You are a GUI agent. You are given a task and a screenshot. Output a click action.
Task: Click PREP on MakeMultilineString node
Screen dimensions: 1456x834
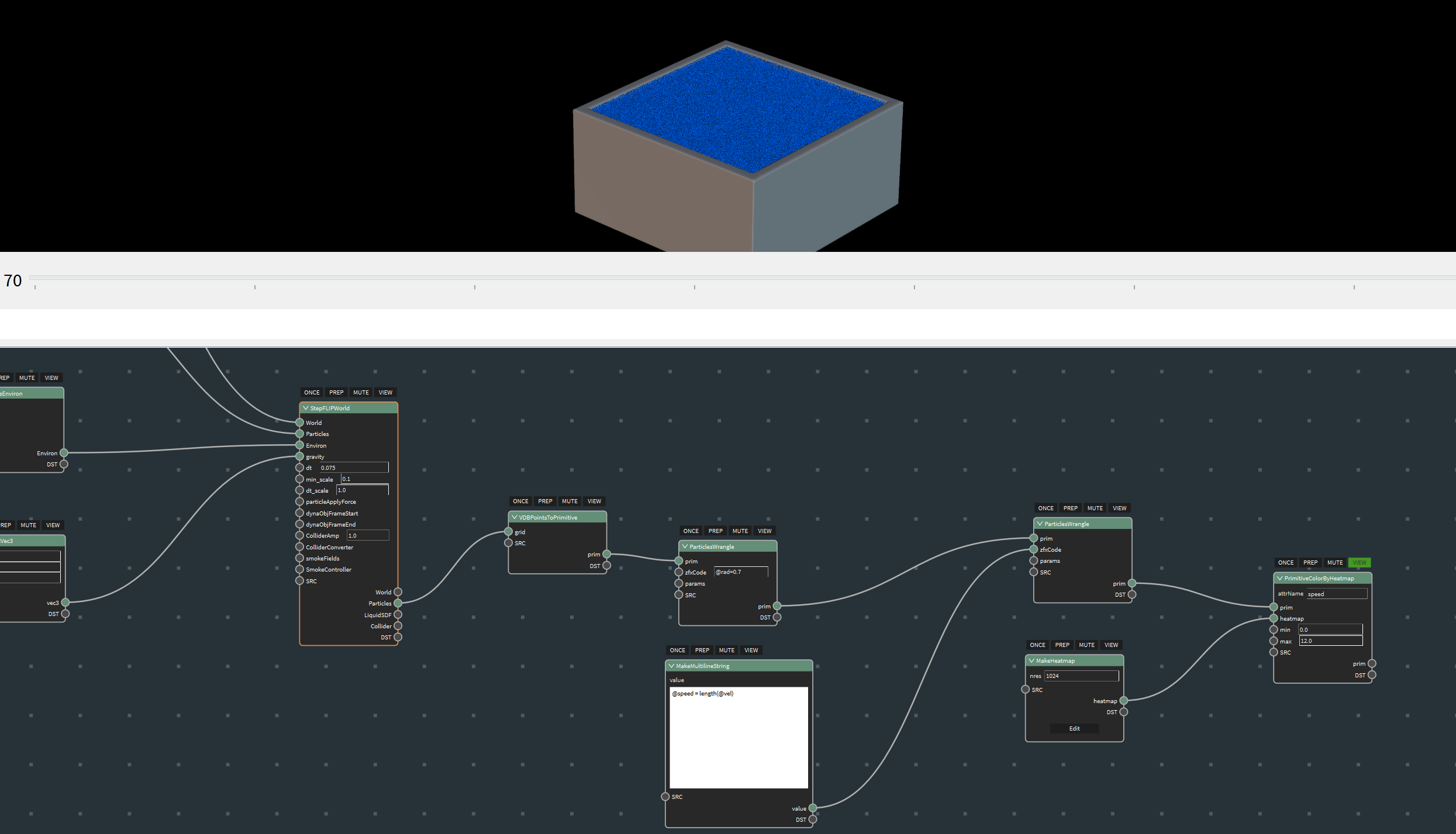click(702, 650)
